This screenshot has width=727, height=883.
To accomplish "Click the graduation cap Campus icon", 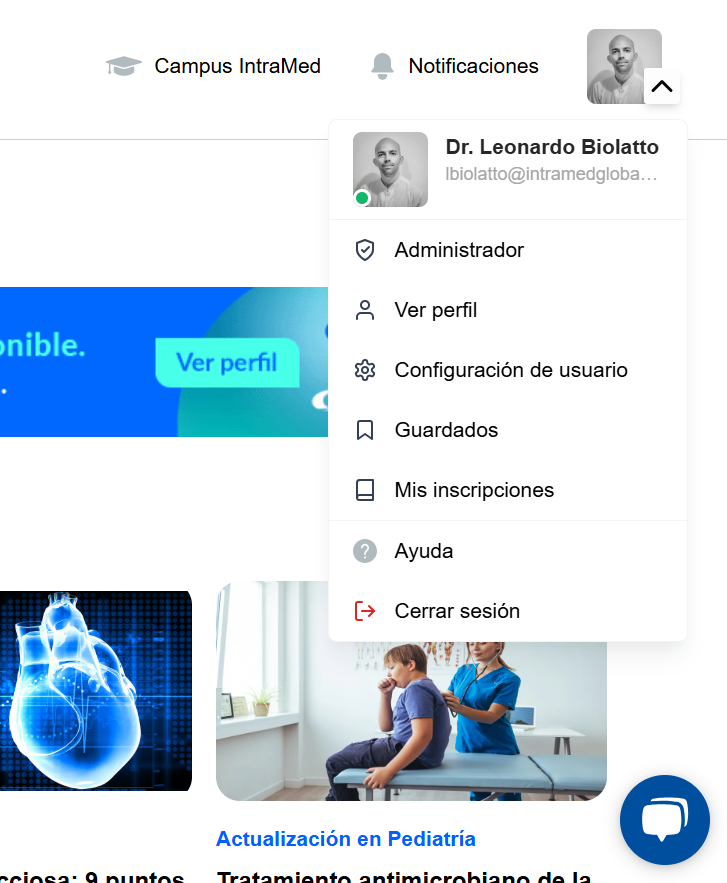I will pyautogui.click(x=124, y=66).
